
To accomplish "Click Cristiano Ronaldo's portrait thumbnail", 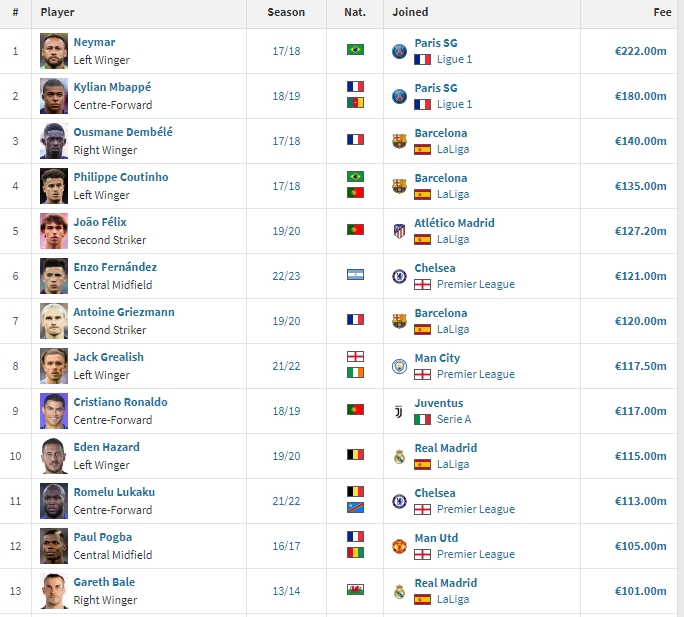I will tap(54, 411).
